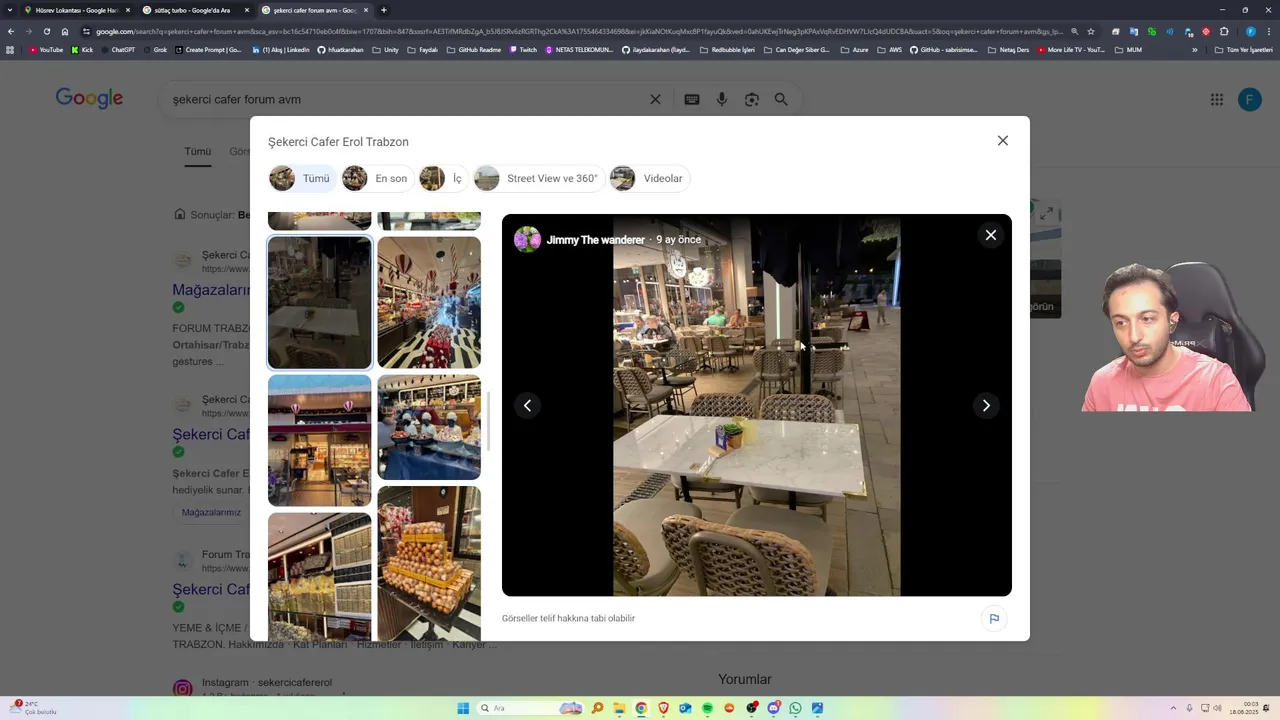Select the Street View ve 360° filter
The width and height of the screenshot is (1280, 720).
tap(538, 179)
